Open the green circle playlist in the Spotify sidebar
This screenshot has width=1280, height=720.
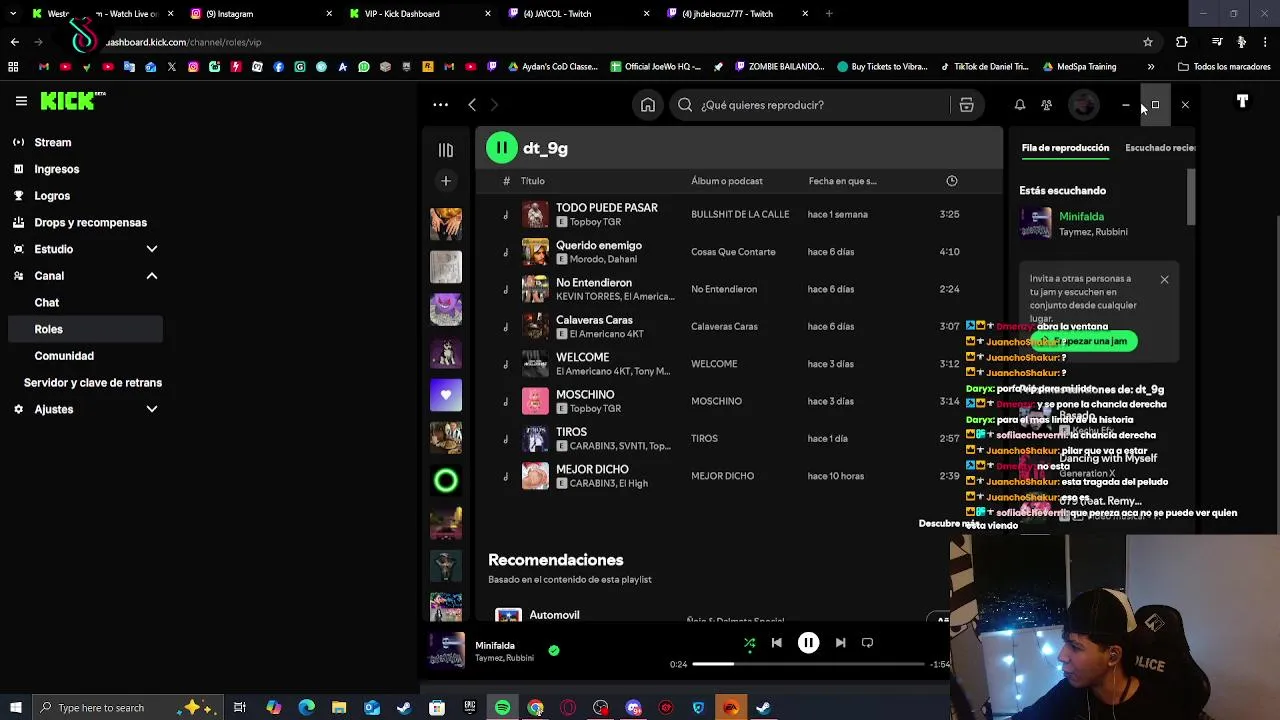click(x=446, y=481)
